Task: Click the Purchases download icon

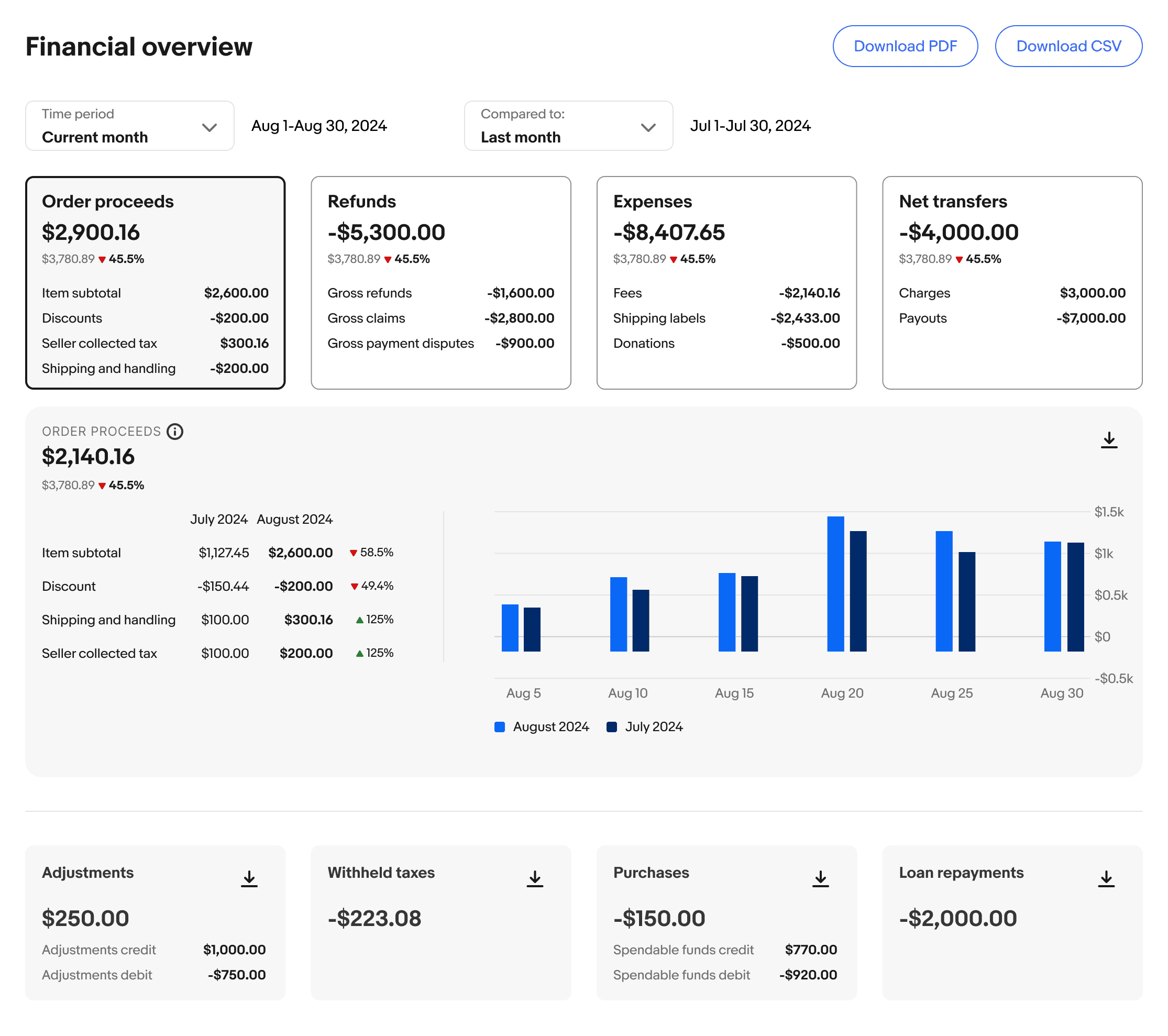Action: 821,878
